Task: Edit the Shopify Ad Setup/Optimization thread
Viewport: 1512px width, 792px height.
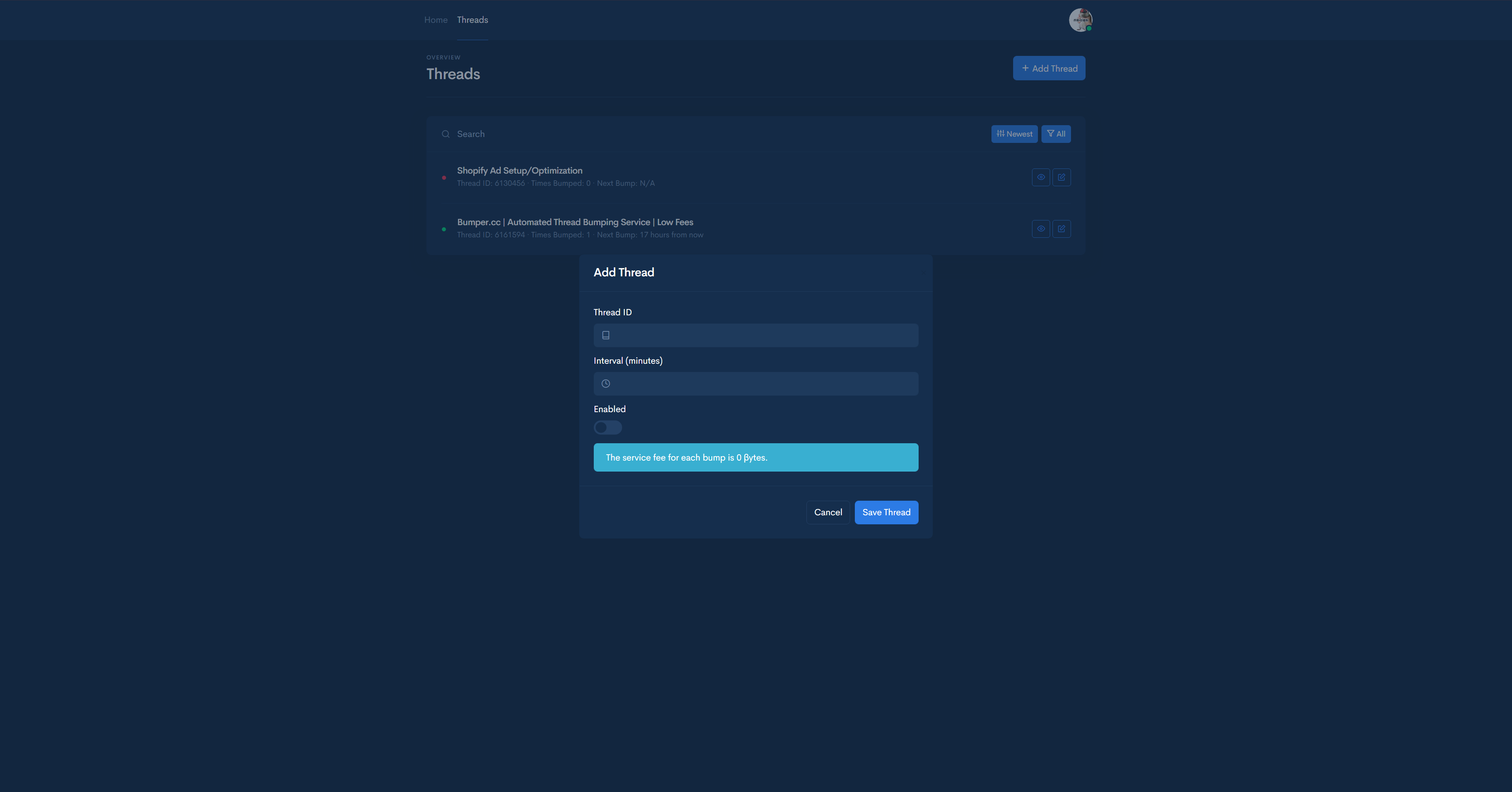Action: [x=1061, y=177]
